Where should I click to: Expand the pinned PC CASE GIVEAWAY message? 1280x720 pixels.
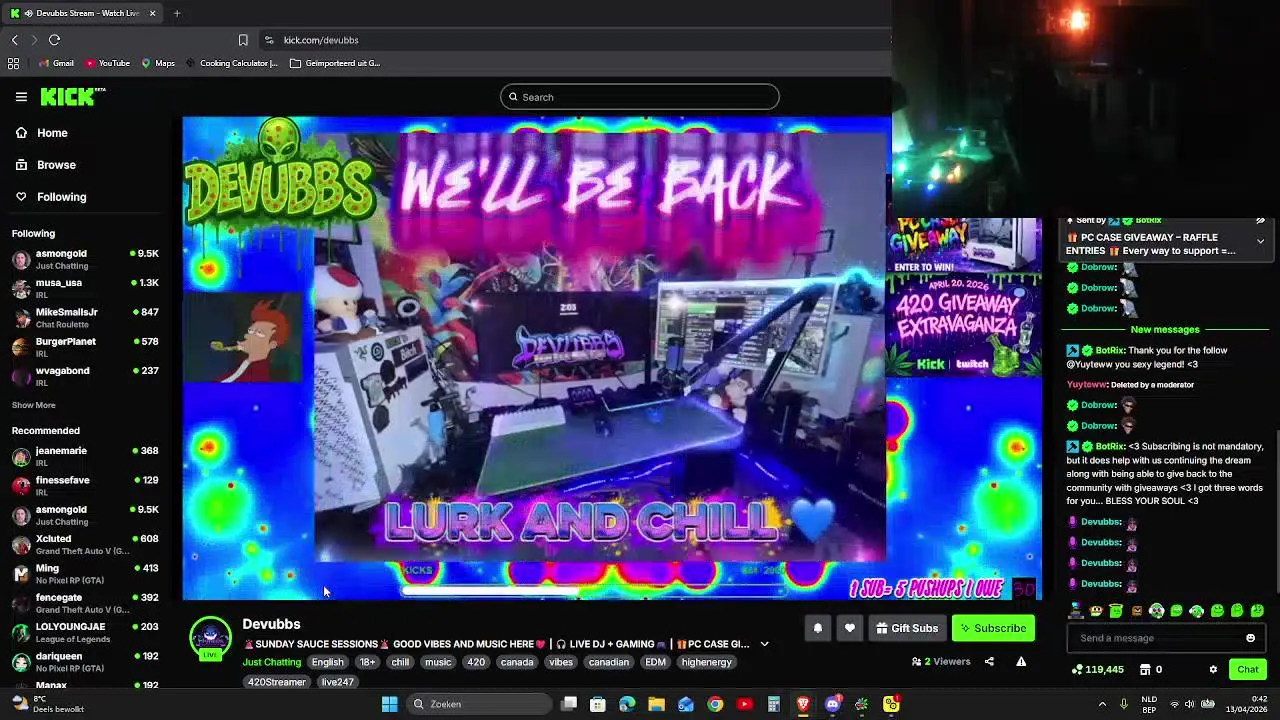pyautogui.click(x=1260, y=242)
